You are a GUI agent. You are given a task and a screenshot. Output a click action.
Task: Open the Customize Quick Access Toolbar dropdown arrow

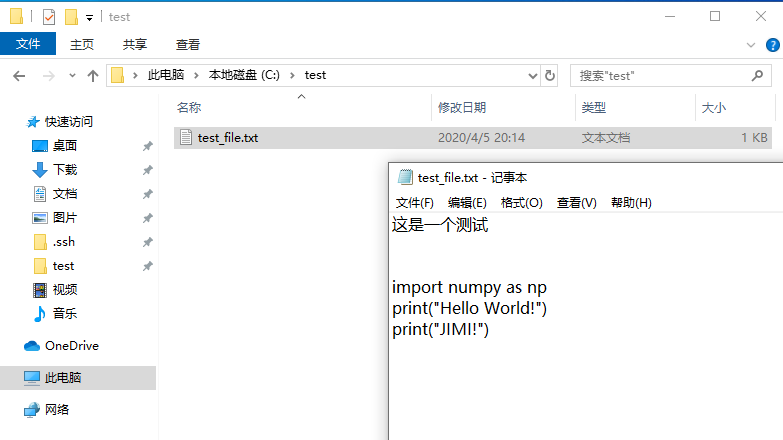89,18
